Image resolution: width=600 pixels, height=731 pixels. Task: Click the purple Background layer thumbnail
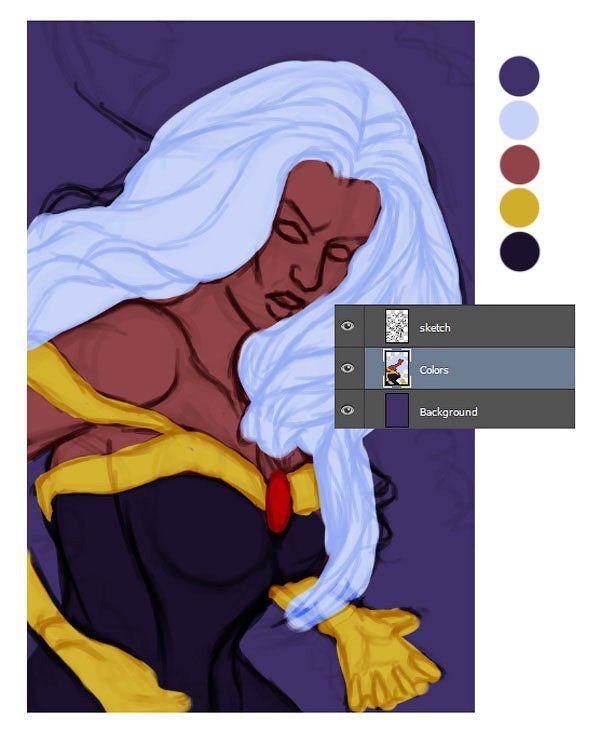(x=397, y=411)
